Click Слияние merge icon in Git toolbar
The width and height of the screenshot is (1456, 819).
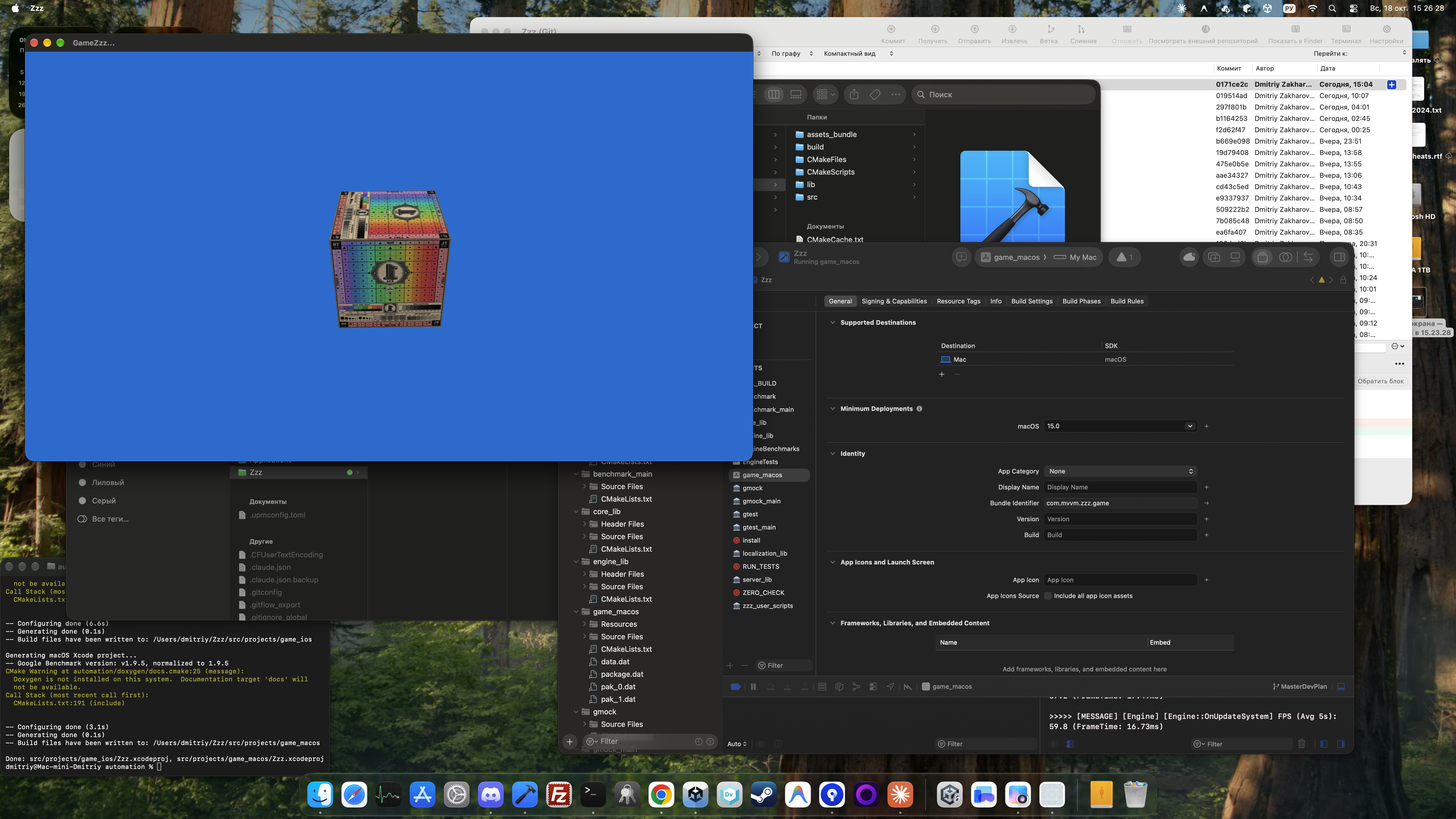1083,34
